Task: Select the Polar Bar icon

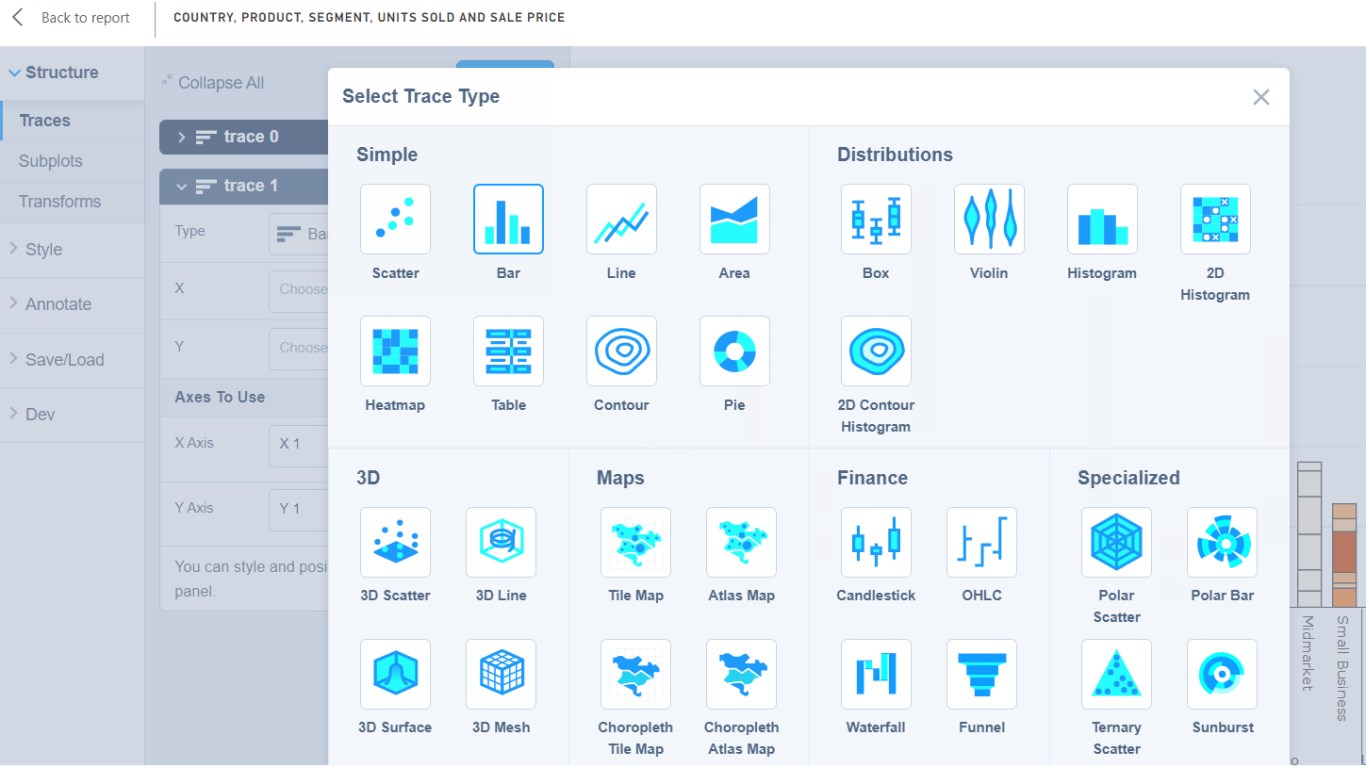Action: pos(1222,542)
